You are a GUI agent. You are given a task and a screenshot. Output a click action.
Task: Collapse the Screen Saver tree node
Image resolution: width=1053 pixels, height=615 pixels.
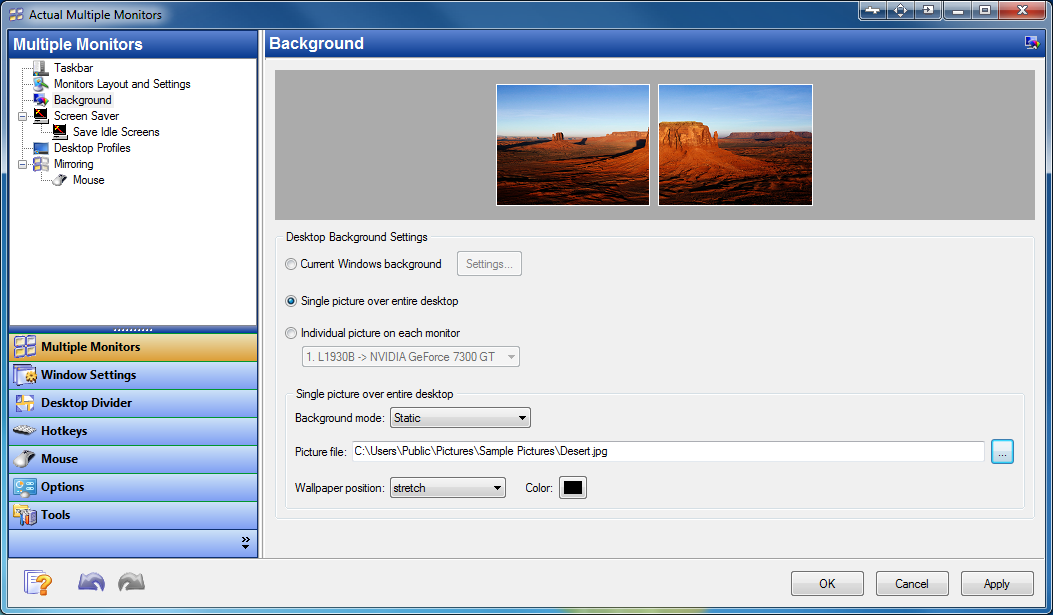point(23,116)
